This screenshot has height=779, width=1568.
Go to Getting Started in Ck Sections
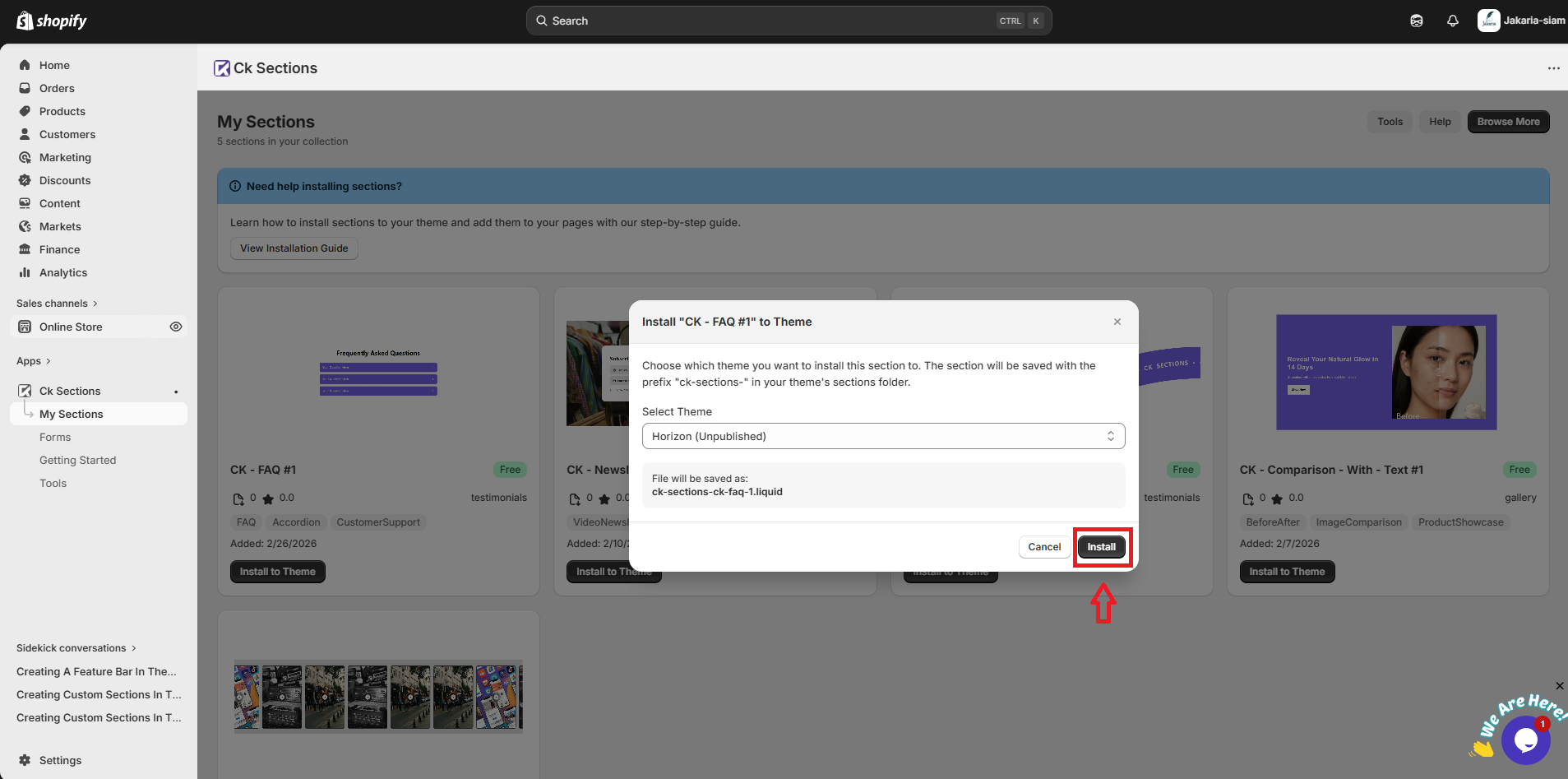[x=77, y=460]
